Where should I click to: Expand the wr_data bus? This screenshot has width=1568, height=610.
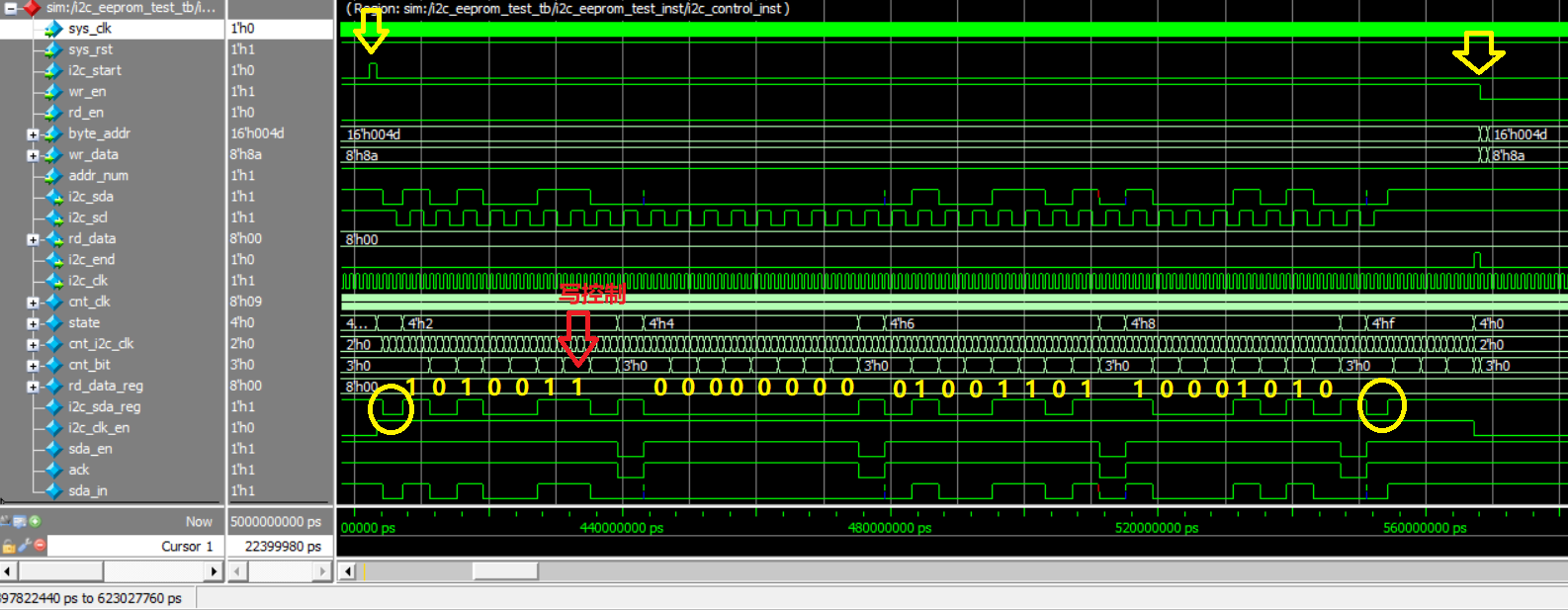coord(33,155)
